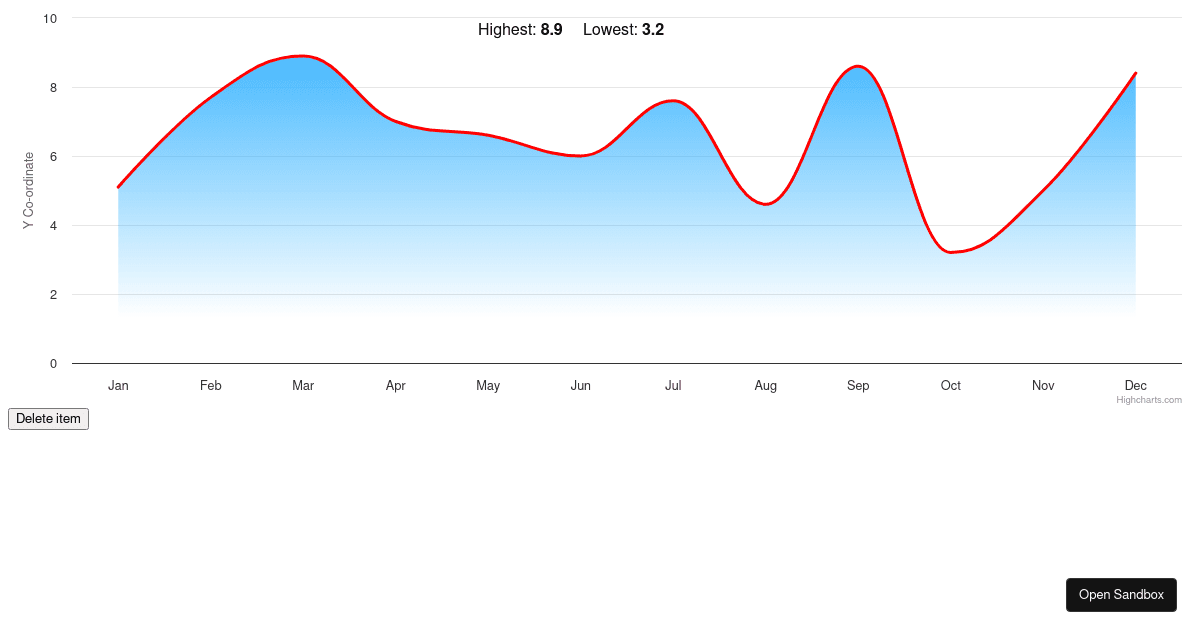Click the Open Sandbox button
The width and height of the screenshot is (1200, 630).
[x=1121, y=594]
